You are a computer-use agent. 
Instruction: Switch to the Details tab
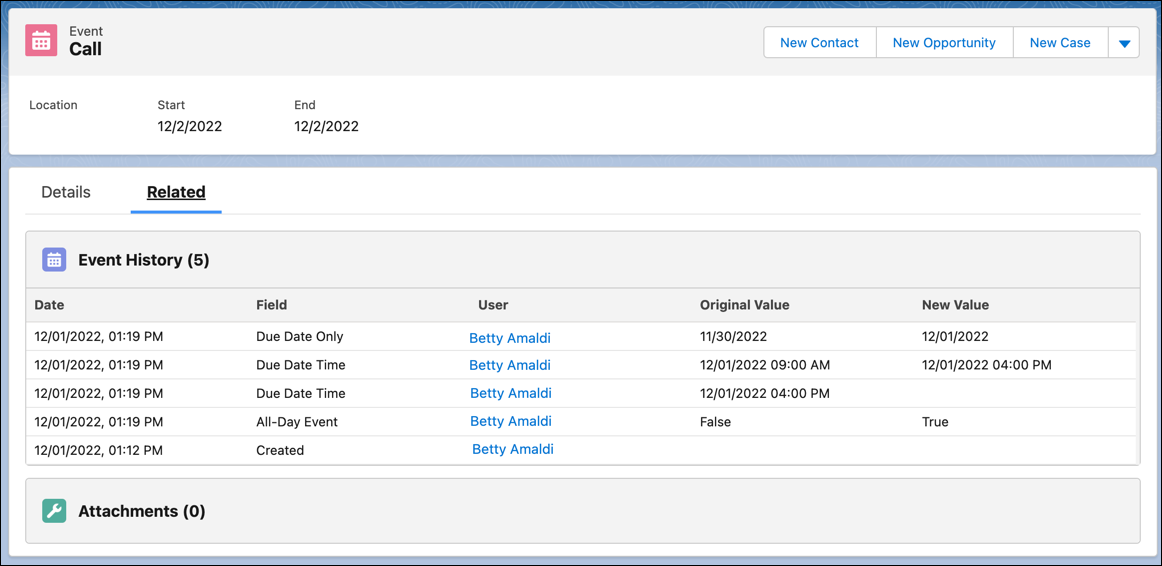click(66, 193)
